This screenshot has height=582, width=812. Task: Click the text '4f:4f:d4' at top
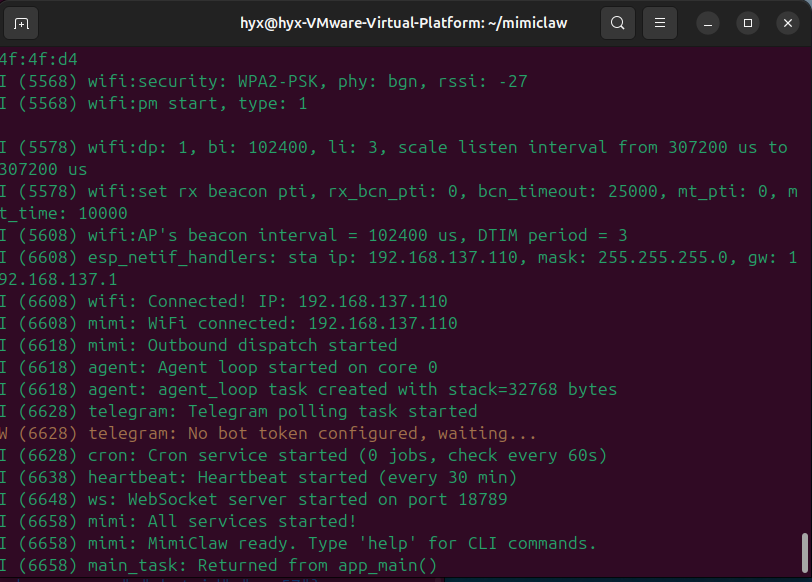pos(39,60)
